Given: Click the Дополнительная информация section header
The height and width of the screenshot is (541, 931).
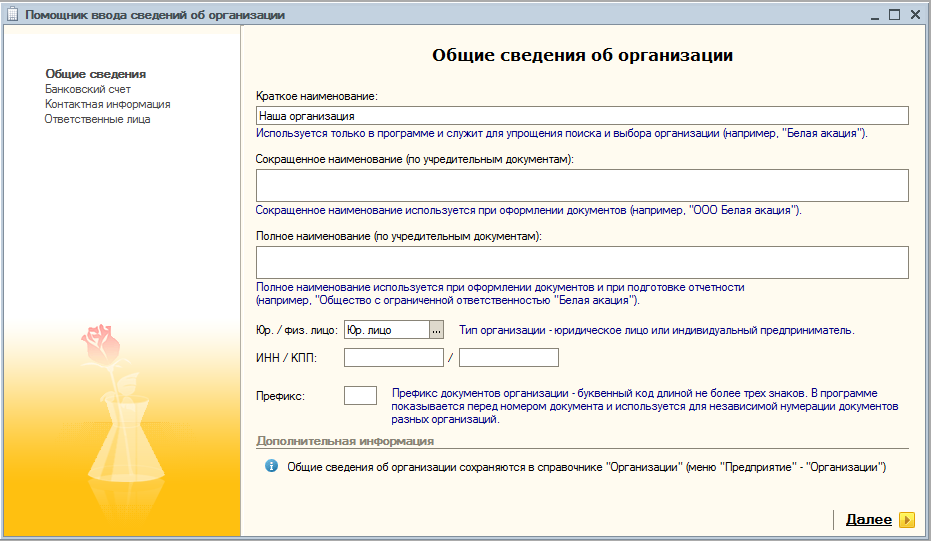Looking at the screenshot, I should pos(345,441).
